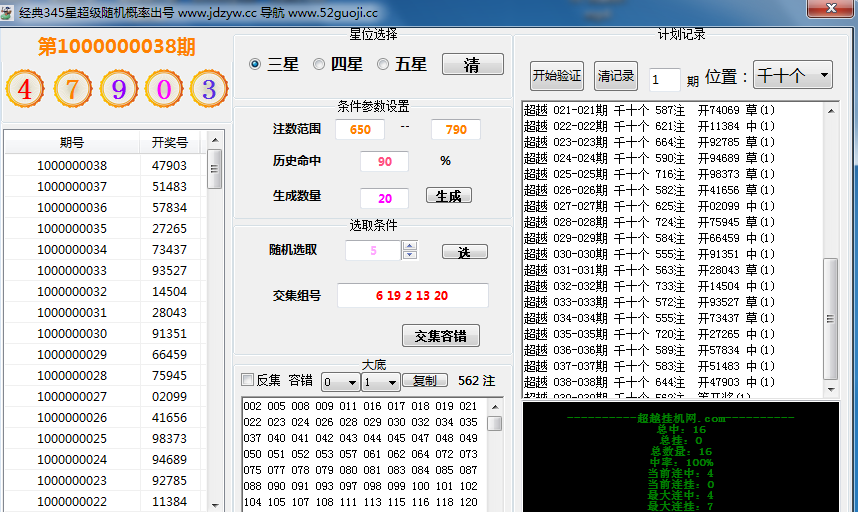Click the 开始验证 button

(x=557, y=75)
